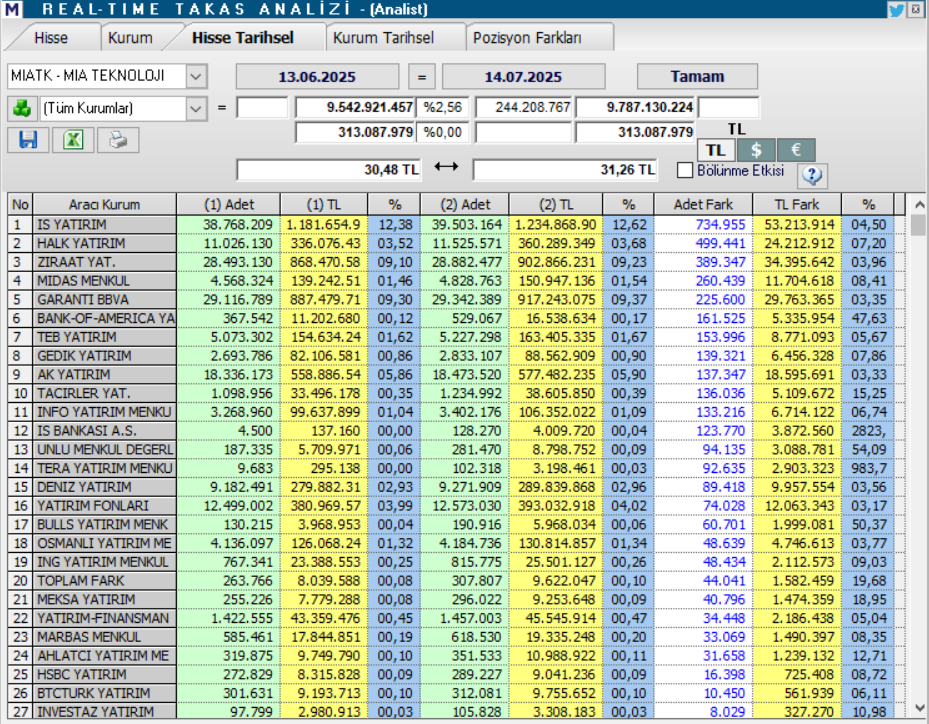
Task: Click the equals button between the dates
Action: pyautogui.click(x=422, y=76)
